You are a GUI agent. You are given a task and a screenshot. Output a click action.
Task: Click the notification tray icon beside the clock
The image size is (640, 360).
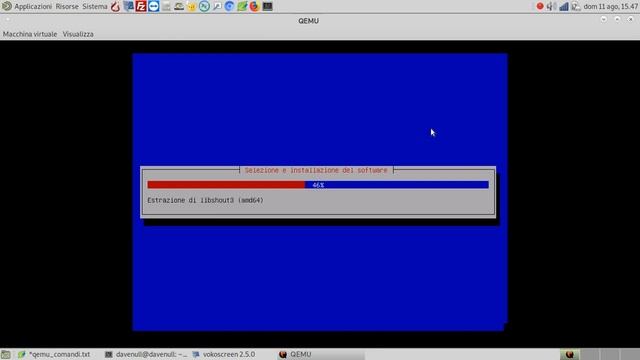tap(576, 6)
